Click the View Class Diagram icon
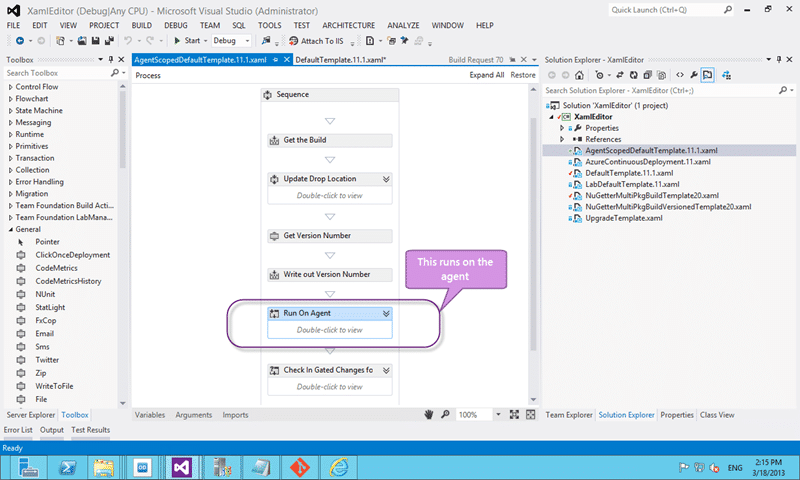800x480 pixels. (x=727, y=75)
